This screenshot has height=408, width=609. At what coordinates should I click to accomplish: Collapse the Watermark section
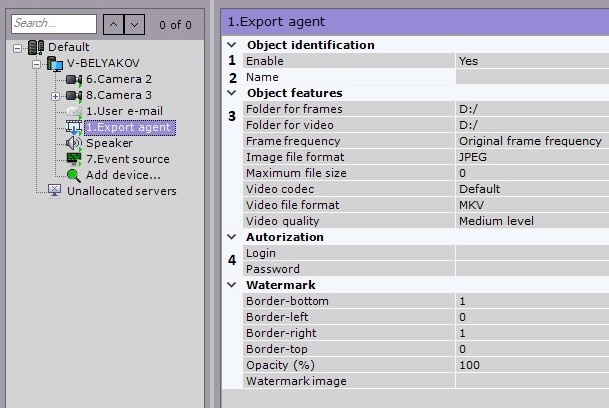(232, 285)
